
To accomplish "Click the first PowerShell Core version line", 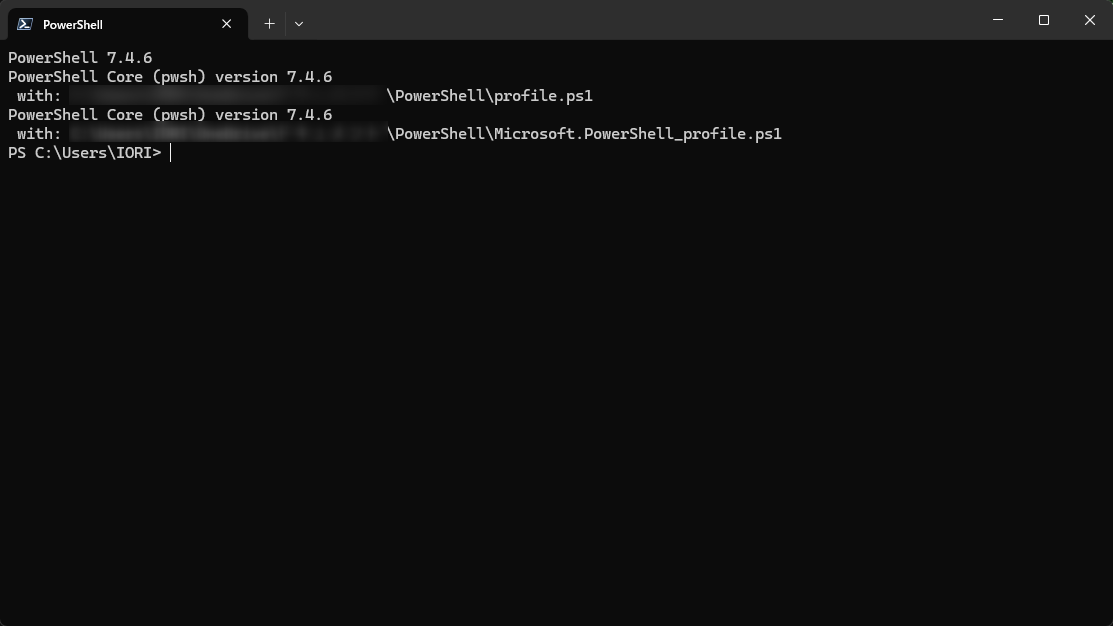I will [x=170, y=77].
